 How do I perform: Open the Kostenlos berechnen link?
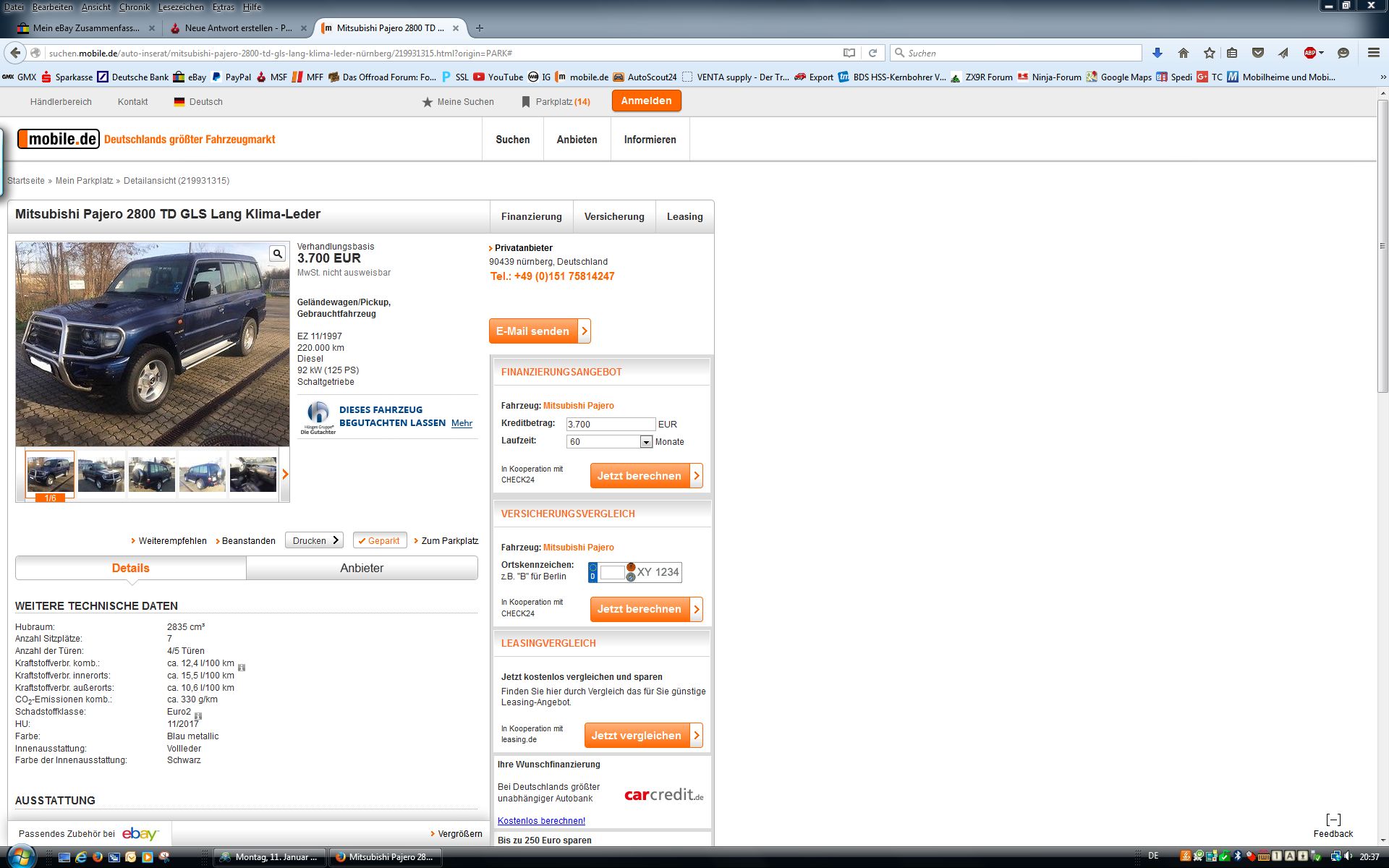541,820
